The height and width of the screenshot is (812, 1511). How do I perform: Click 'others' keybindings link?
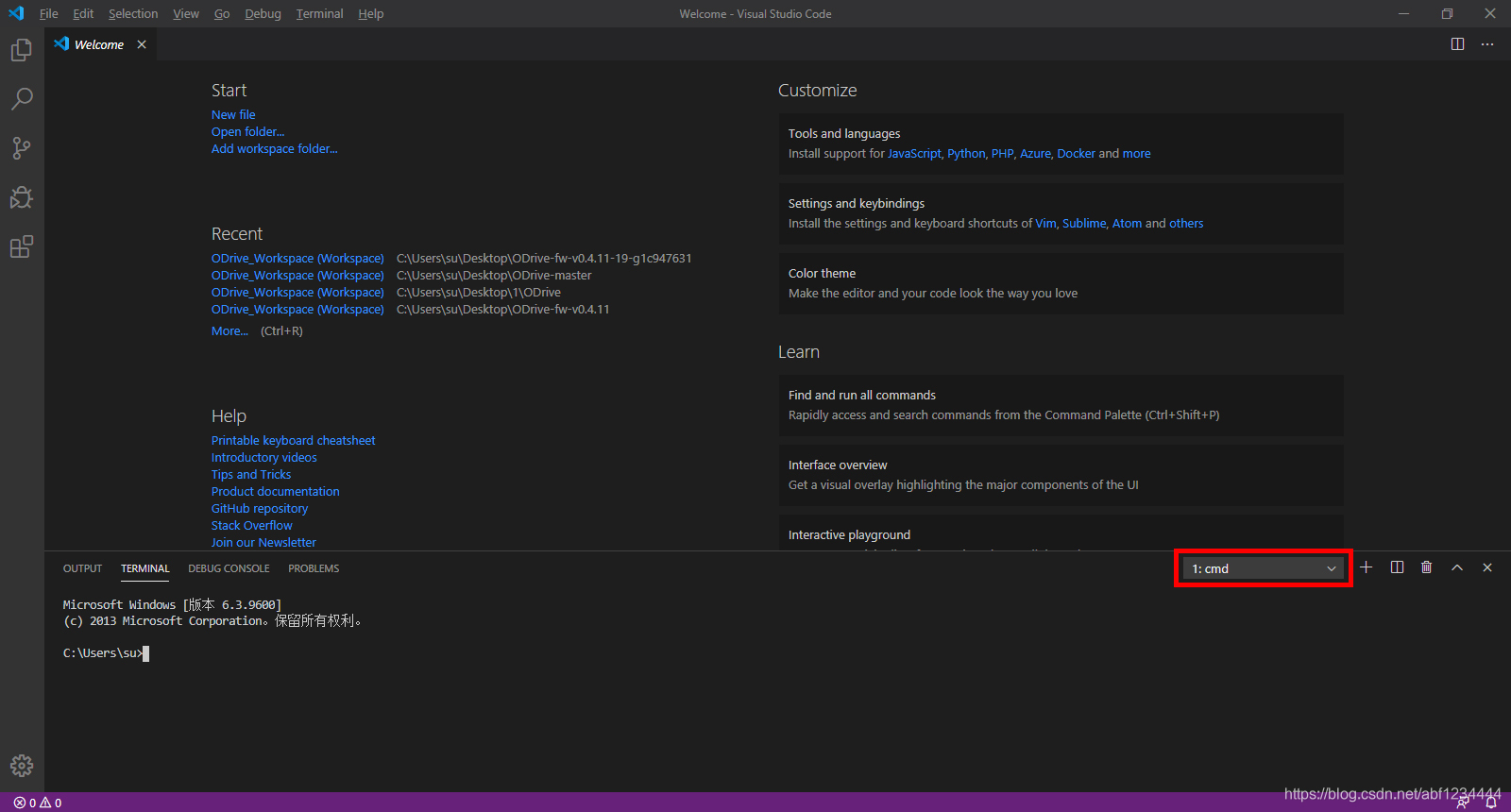(1186, 223)
